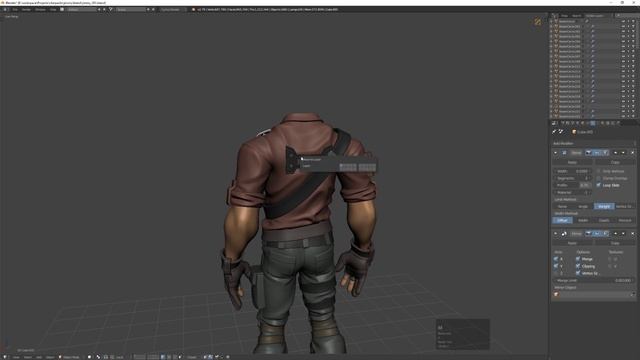Viewport: 640px width, 360px height.
Task: Open the Object Mode dropdown
Action: point(70,357)
